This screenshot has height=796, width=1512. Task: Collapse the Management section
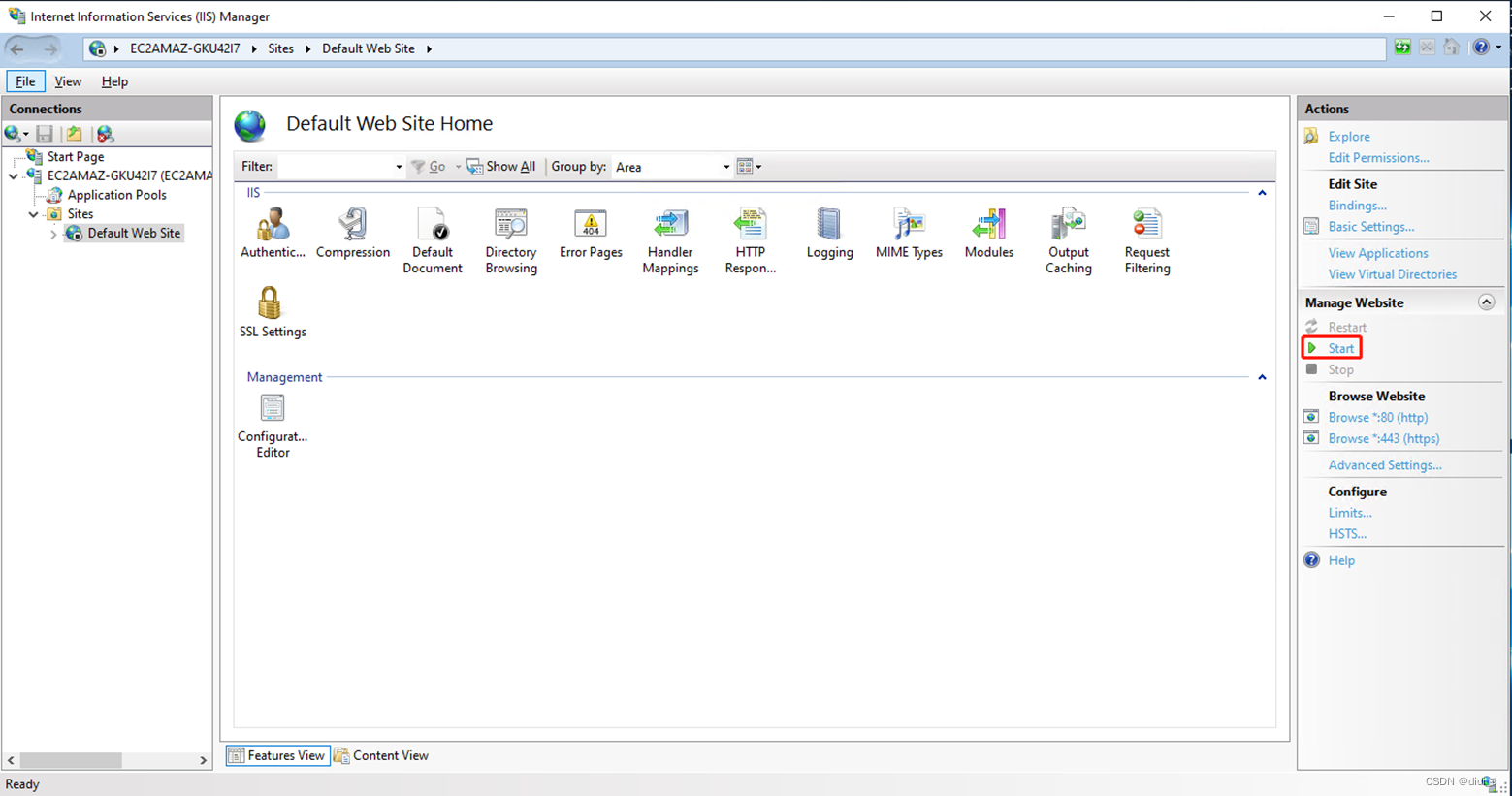1262,377
